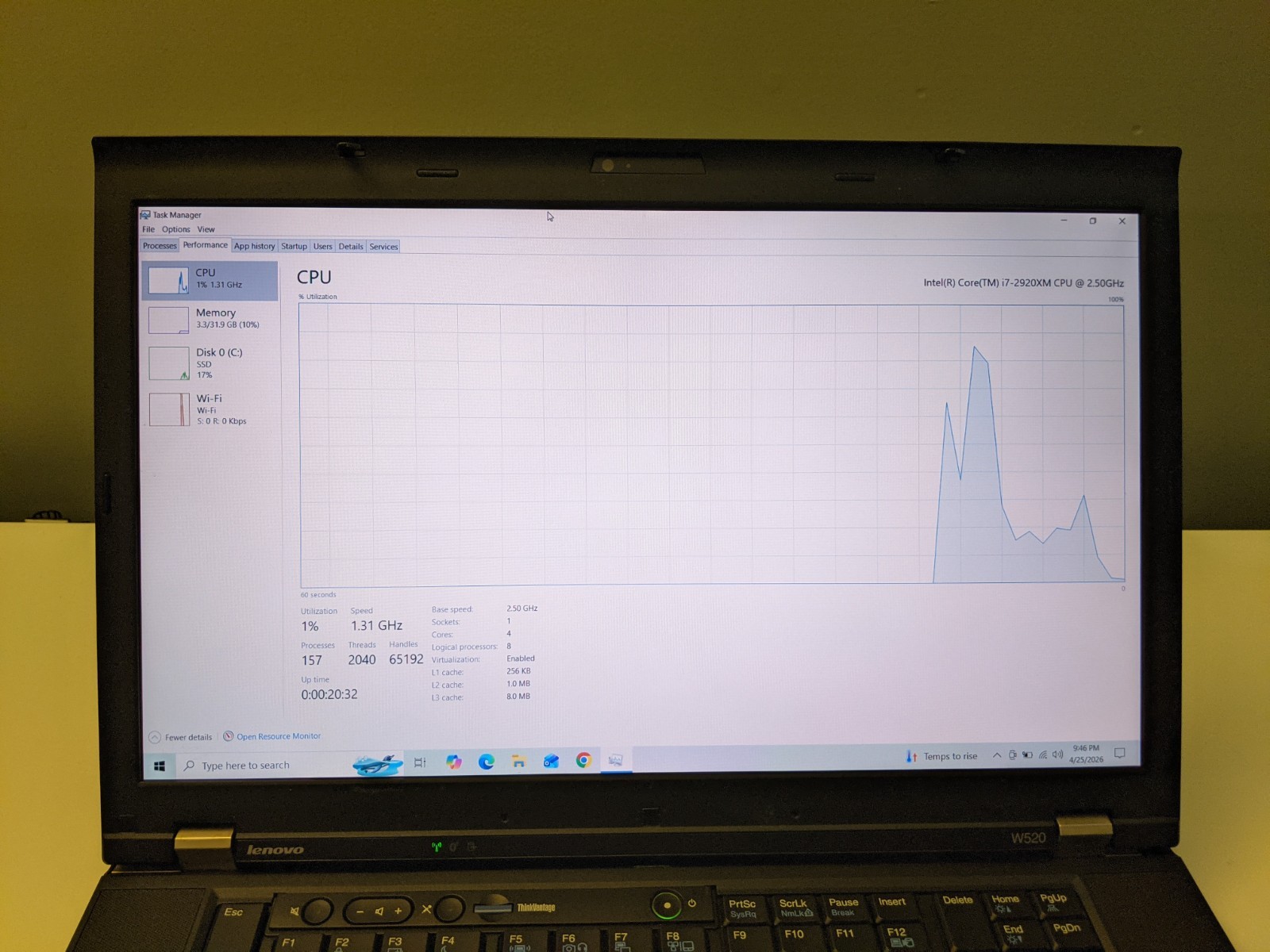
Task: Select Disk 0 (C:) in the sidebar
Action: (x=210, y=363)
